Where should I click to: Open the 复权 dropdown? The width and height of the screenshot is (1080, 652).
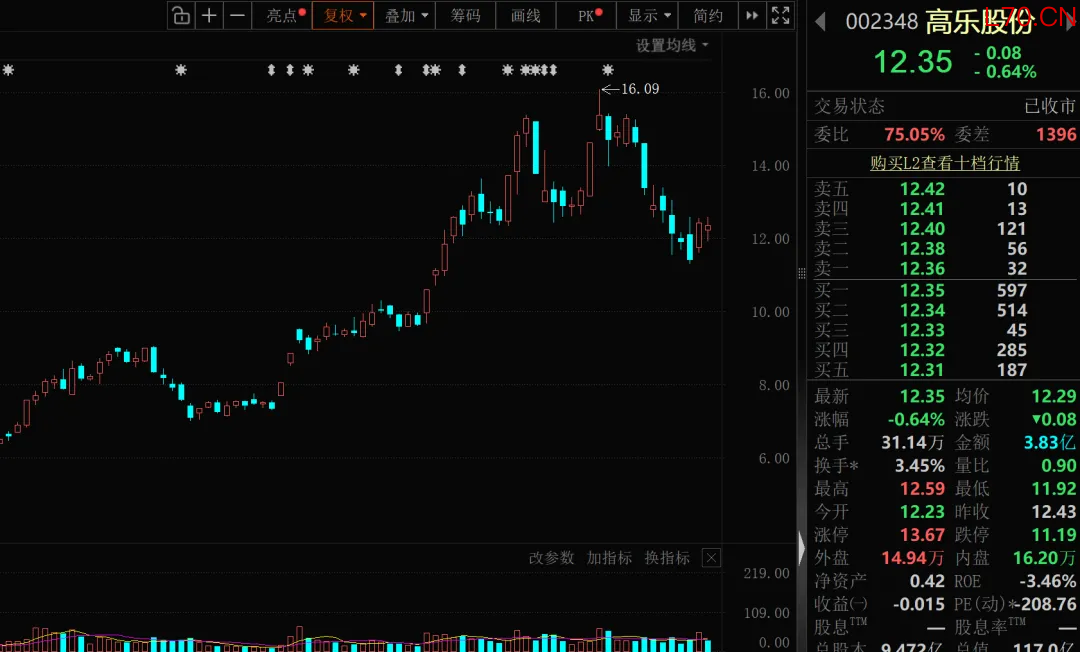343,15
